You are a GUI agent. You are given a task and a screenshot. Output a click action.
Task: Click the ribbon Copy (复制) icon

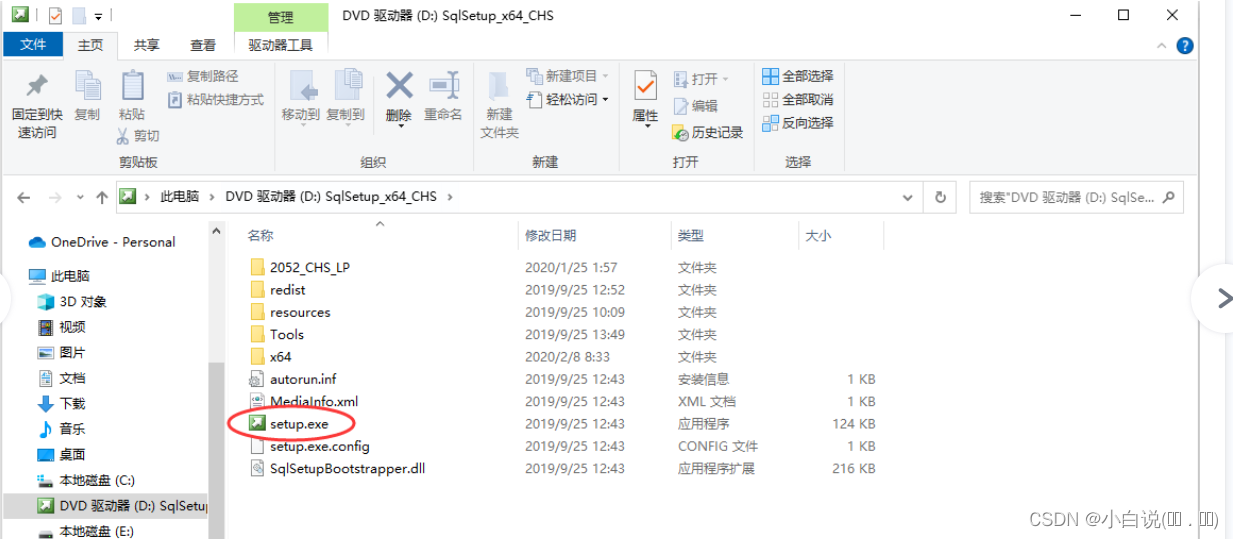(x=87, y=87)
